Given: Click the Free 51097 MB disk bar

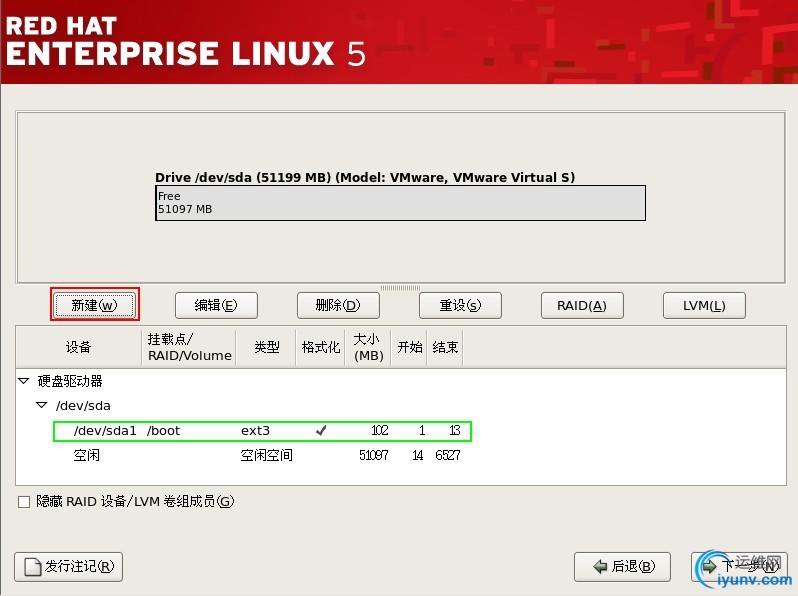Looking at the screenshot, I should tap(400, 203).
